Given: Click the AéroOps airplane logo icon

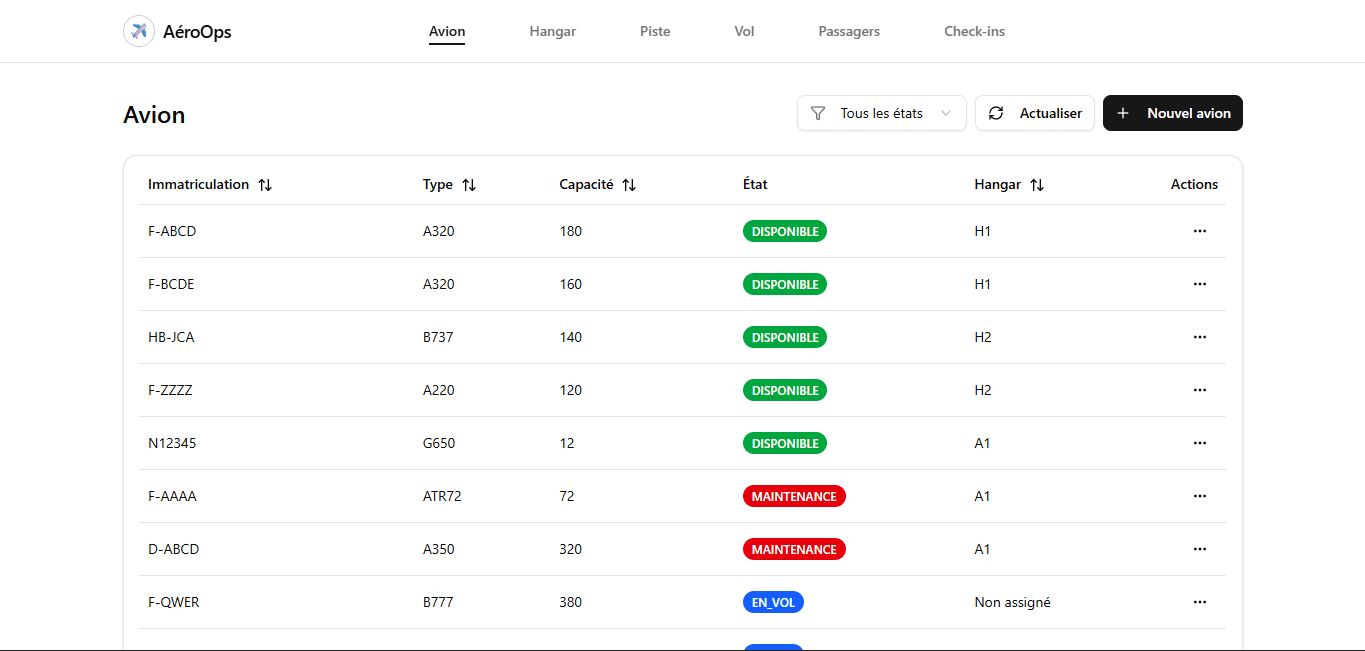Looking at the screenshot, I should pos(138,30).
